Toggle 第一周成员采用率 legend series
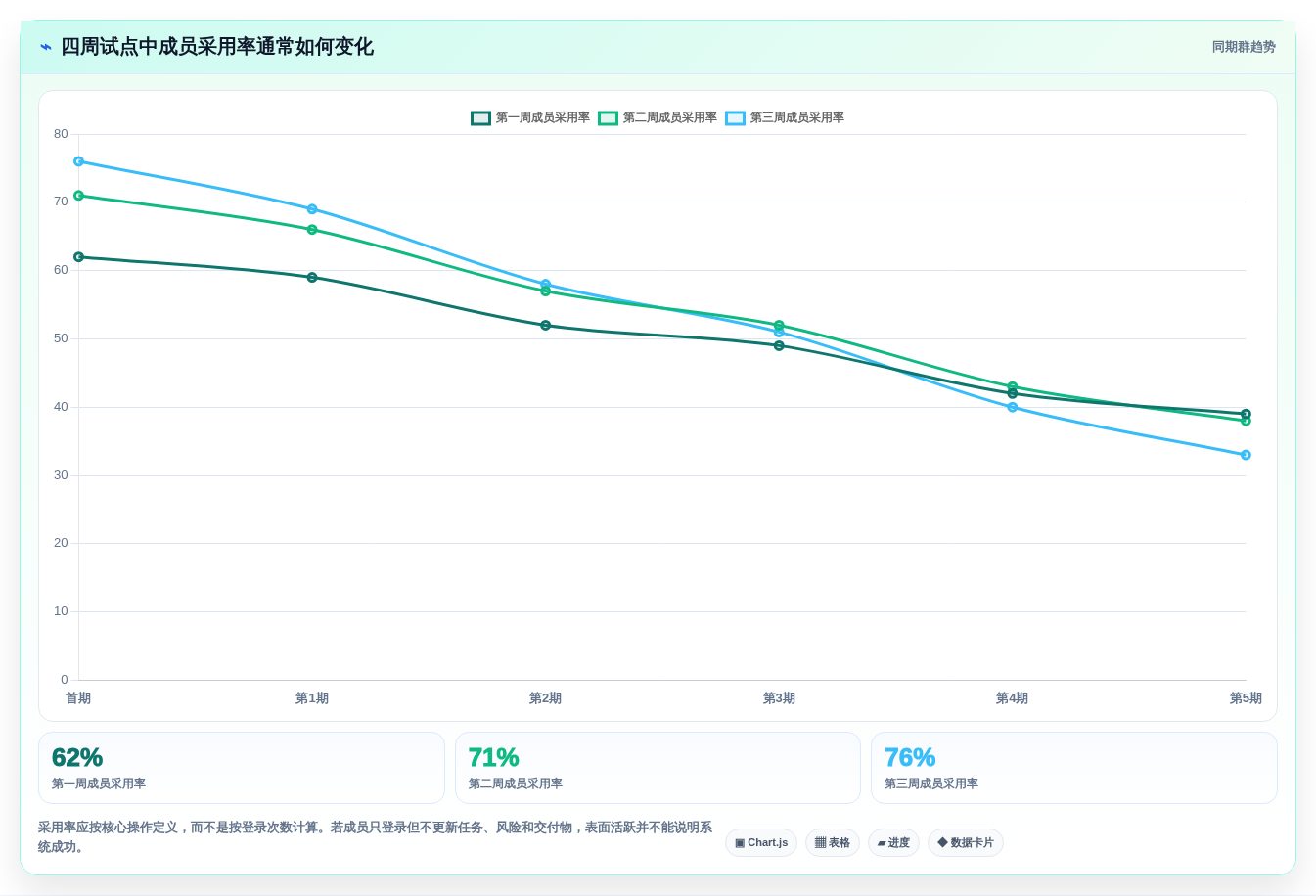Image resolution: width=1316 pixels, height=896 pixels. (x=530, y=117)
